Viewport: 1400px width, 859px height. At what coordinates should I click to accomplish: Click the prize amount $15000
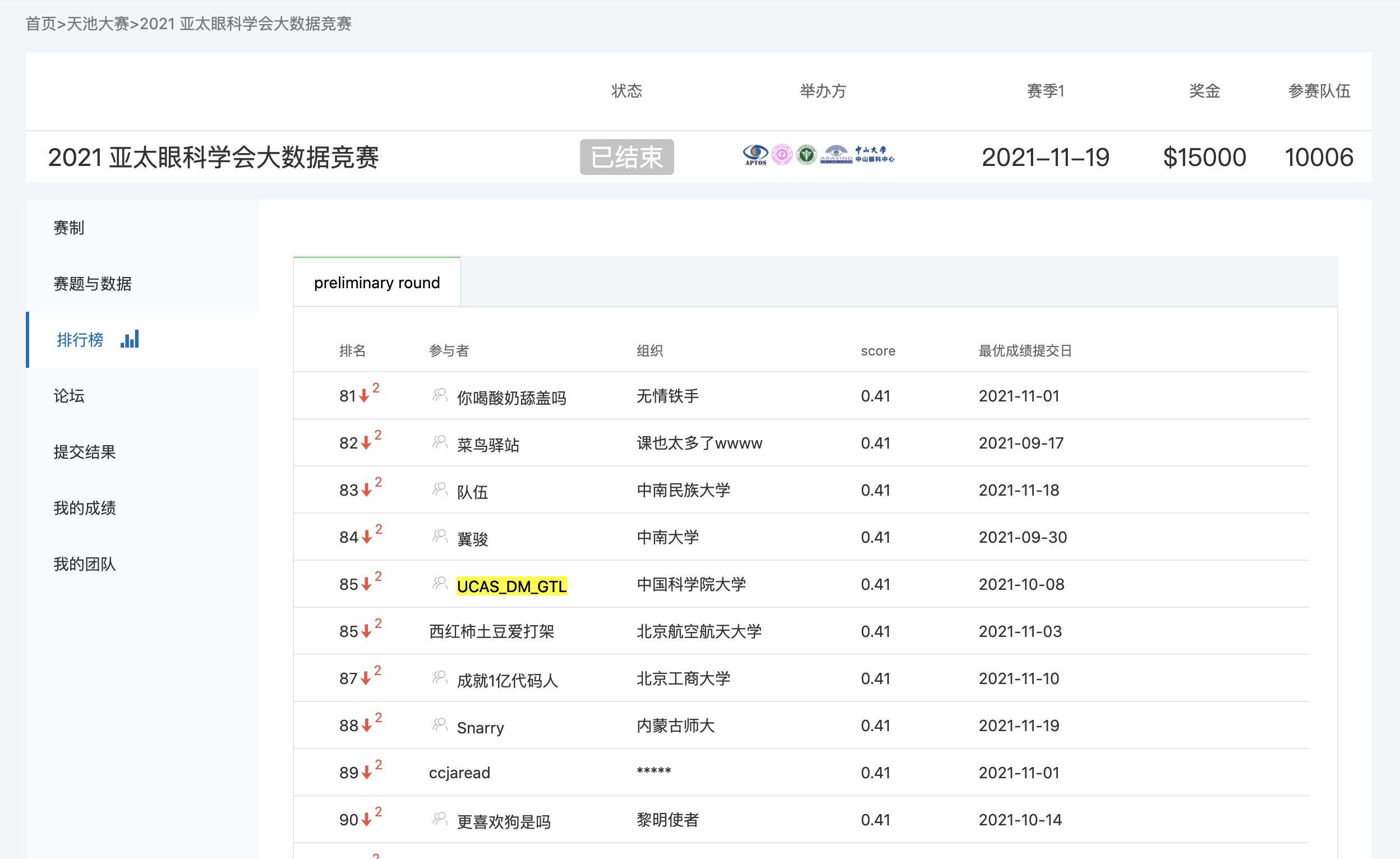click(x=1204, y=158)
